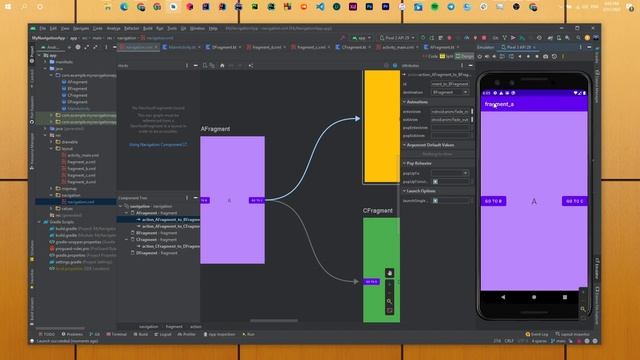Click the Stop red square toolbar icon
The image size is (640, 360).
(x=484, y=38)
